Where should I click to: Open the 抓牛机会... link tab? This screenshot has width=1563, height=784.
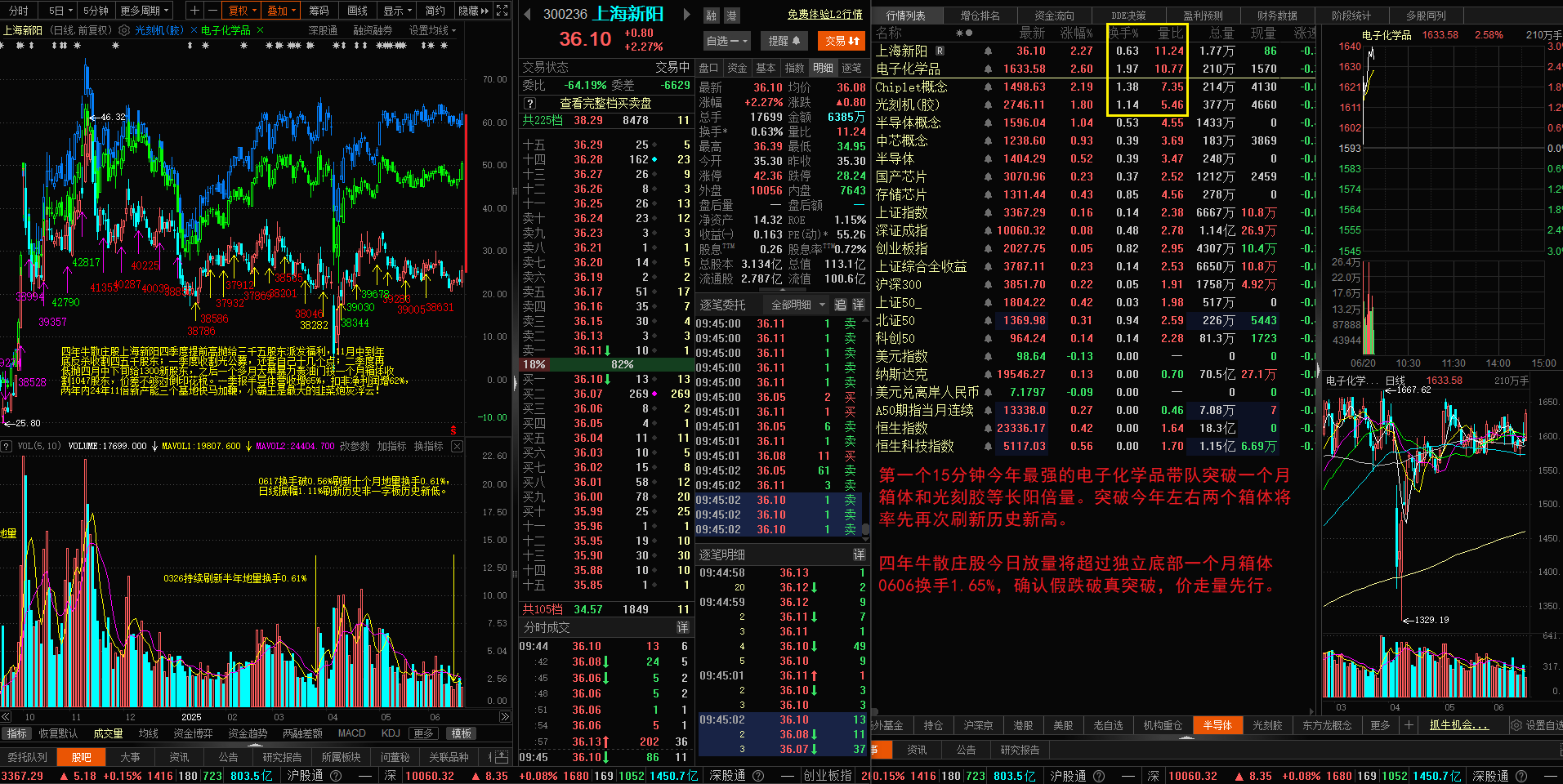point(1459,725)
